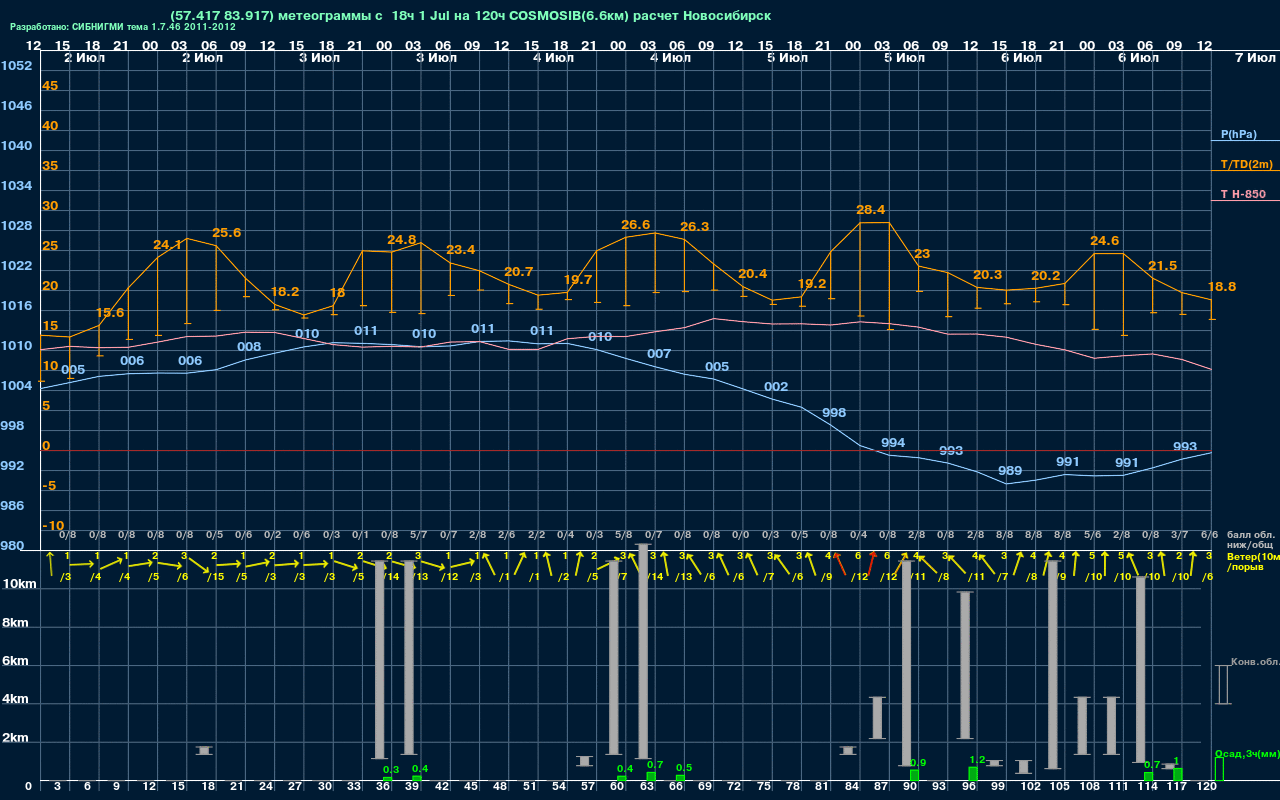Click the 26.3 temperature label
This screenshot has height=800, width=1280.
pyautogui.click(x=694, y=227)
